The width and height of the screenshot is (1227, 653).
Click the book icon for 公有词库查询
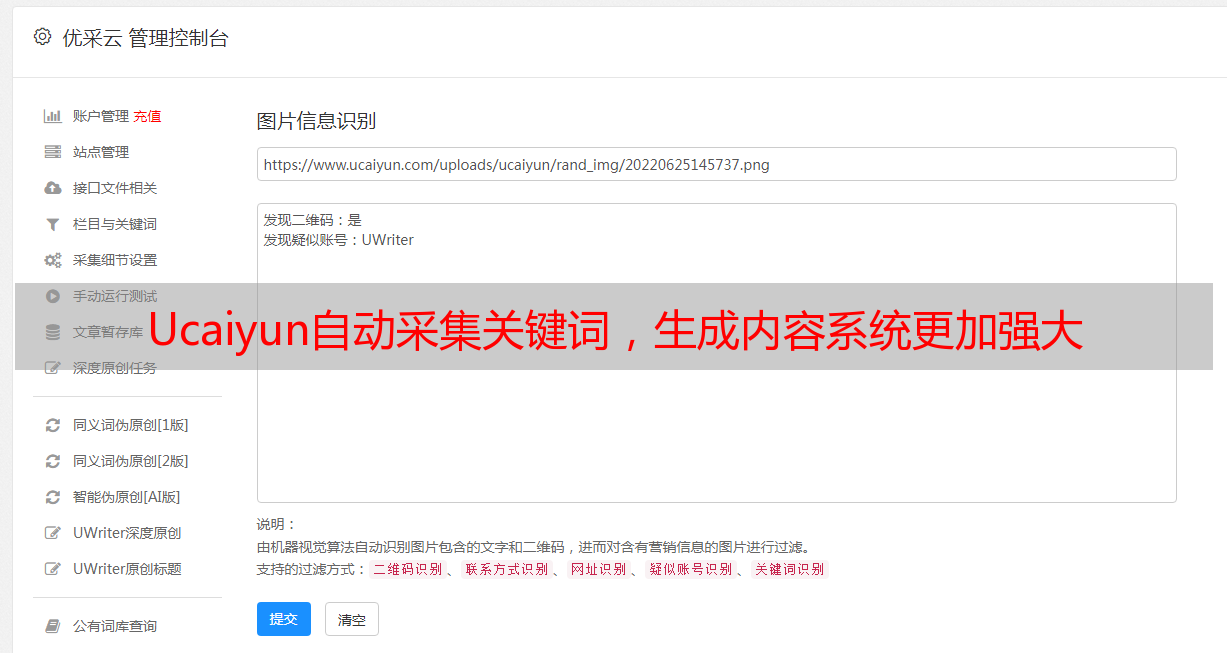tap(53, 626)
